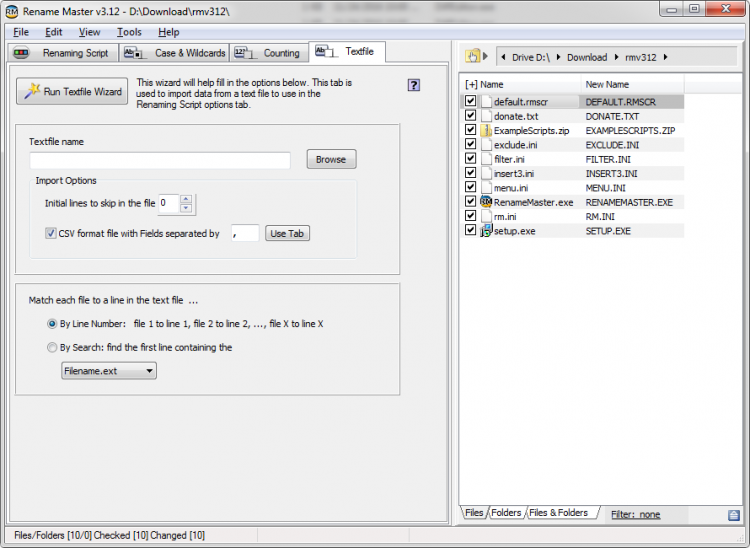Uncheck the filter.ini checkbox
This screenshot has width=750, height=548.
click(470, 158)
